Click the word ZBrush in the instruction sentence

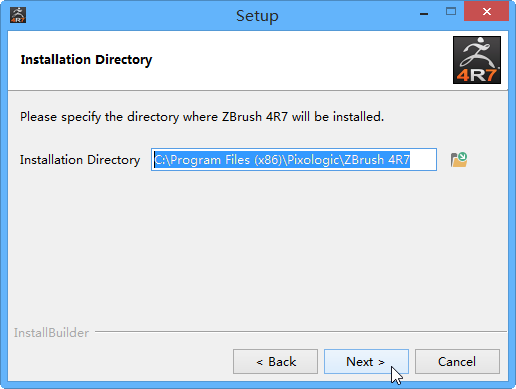[x=242, y=117]
